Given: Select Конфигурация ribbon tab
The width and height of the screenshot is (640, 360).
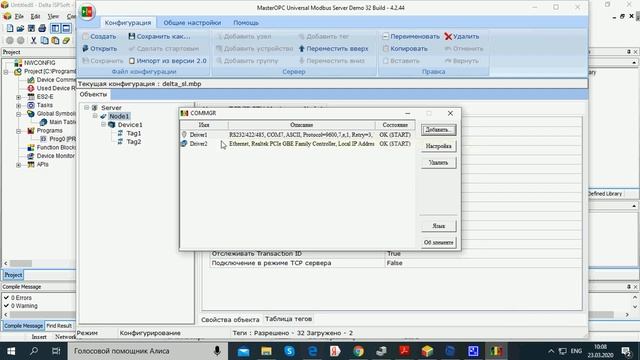Looking at the screenshot, I should (x=128, y=23).
